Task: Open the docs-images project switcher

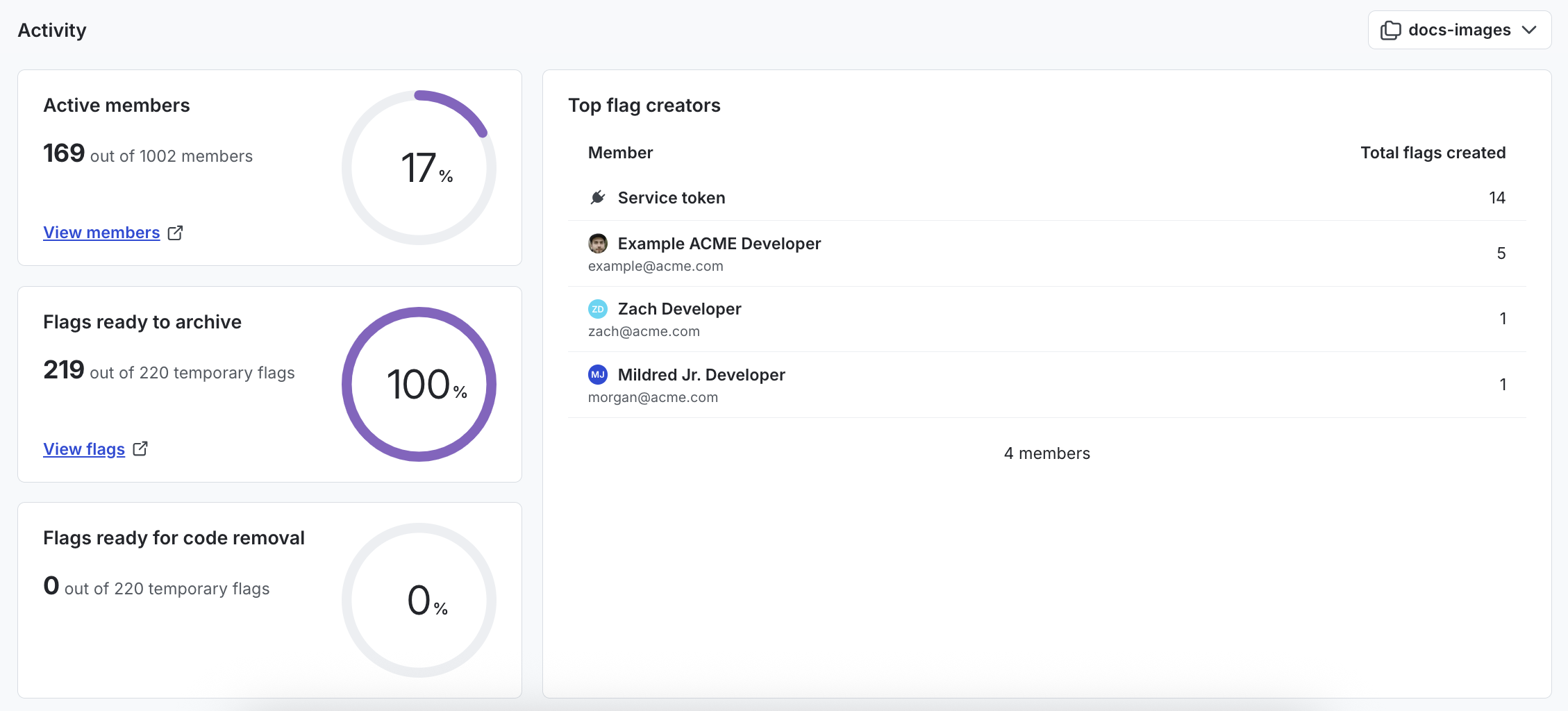Action: [x=1458, y=30]
